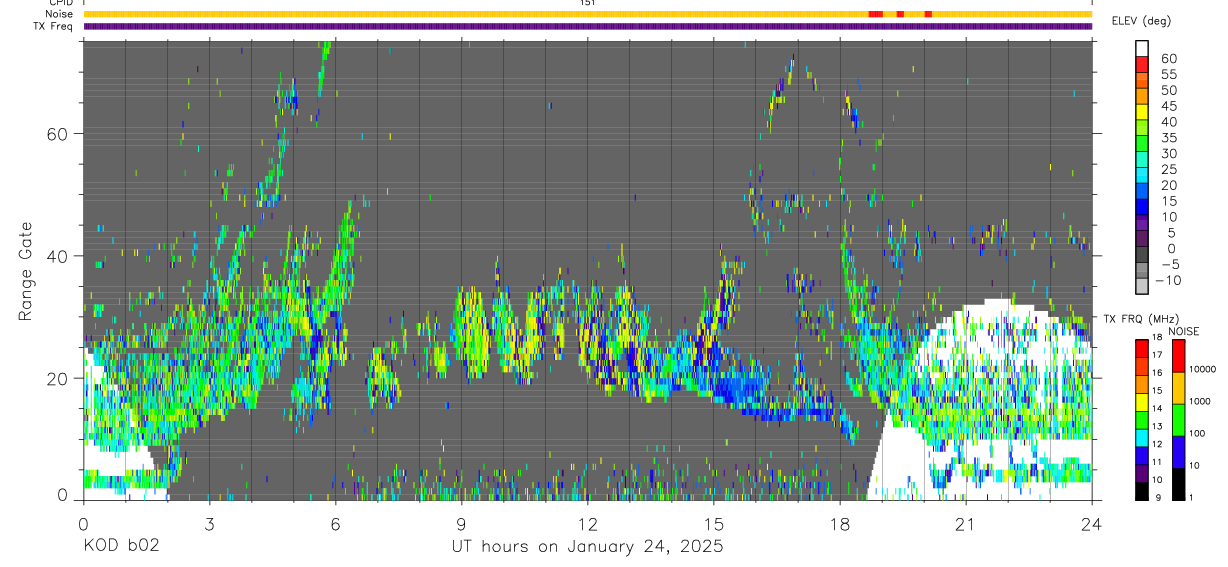Pick the yellow ELEV swatch between 40 and 45
Viewport: 1228px width, 567px height.
point(1142,112)
